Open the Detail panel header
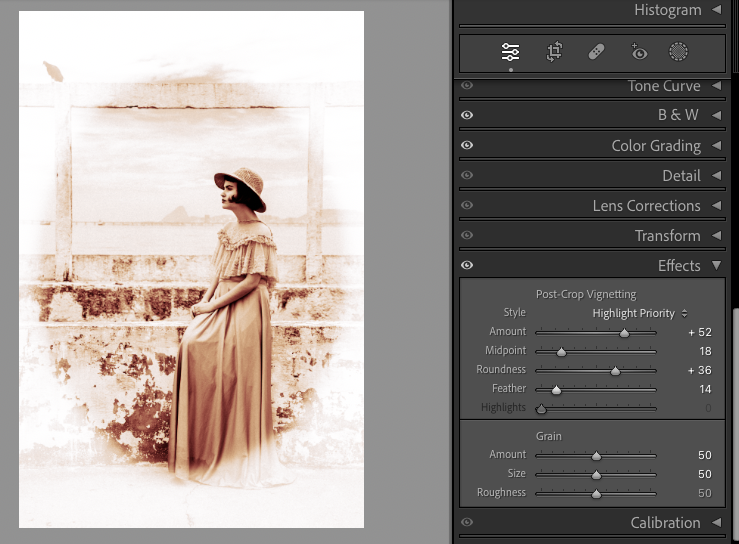Image resolution: width=739 pixels, height=544 pixels. coord(680,176)
